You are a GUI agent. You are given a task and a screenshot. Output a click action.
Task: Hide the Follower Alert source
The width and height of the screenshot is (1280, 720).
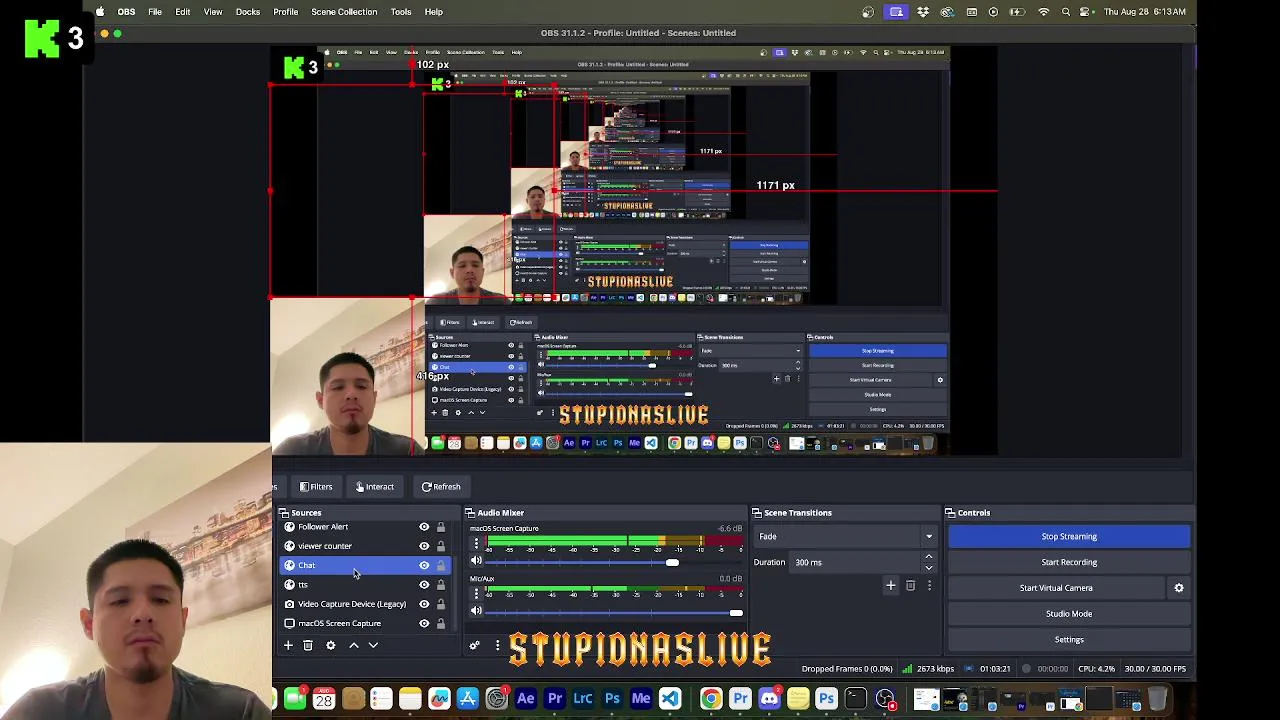coord(424,527)
